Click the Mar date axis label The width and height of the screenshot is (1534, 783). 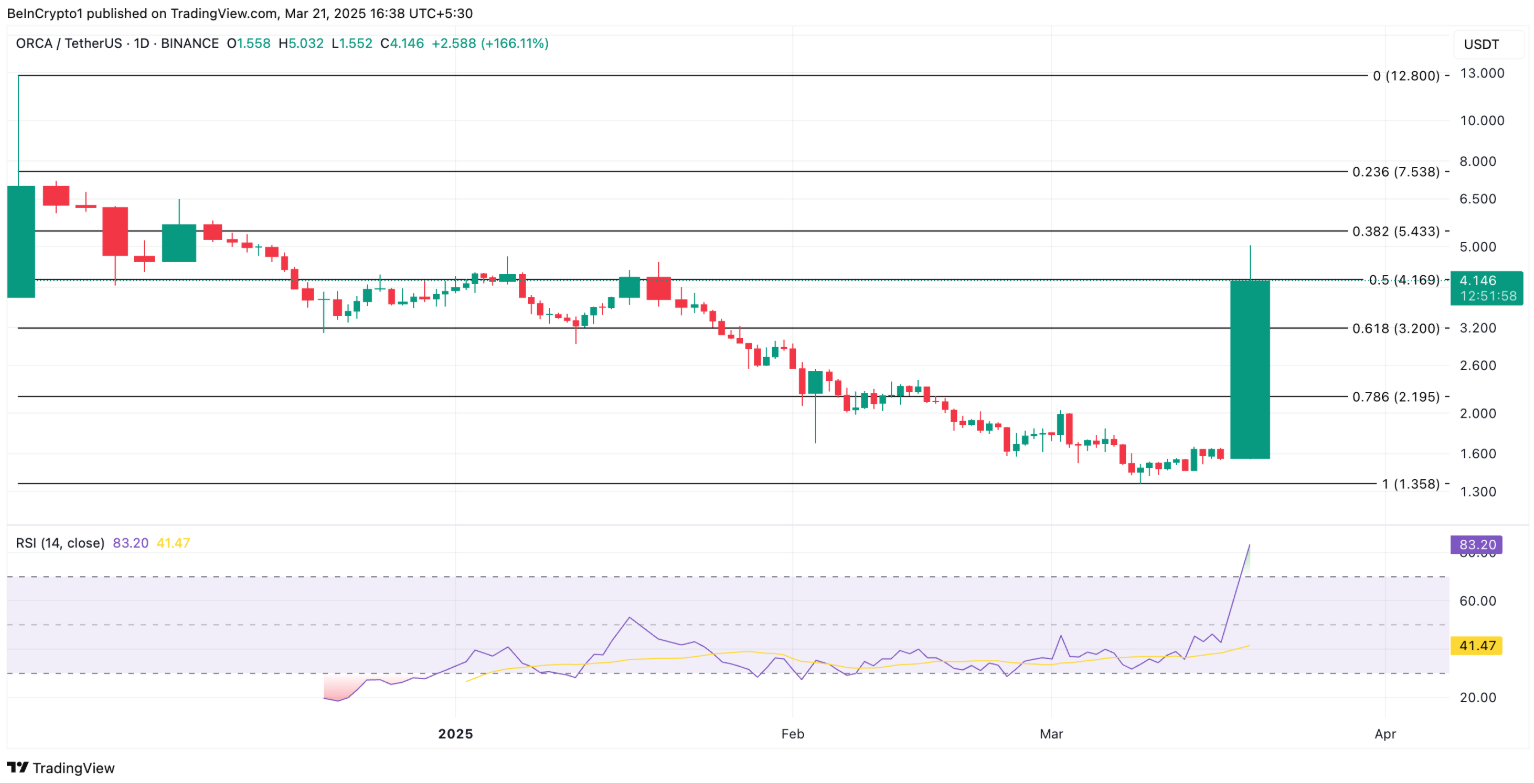[x=1051, y=733]
